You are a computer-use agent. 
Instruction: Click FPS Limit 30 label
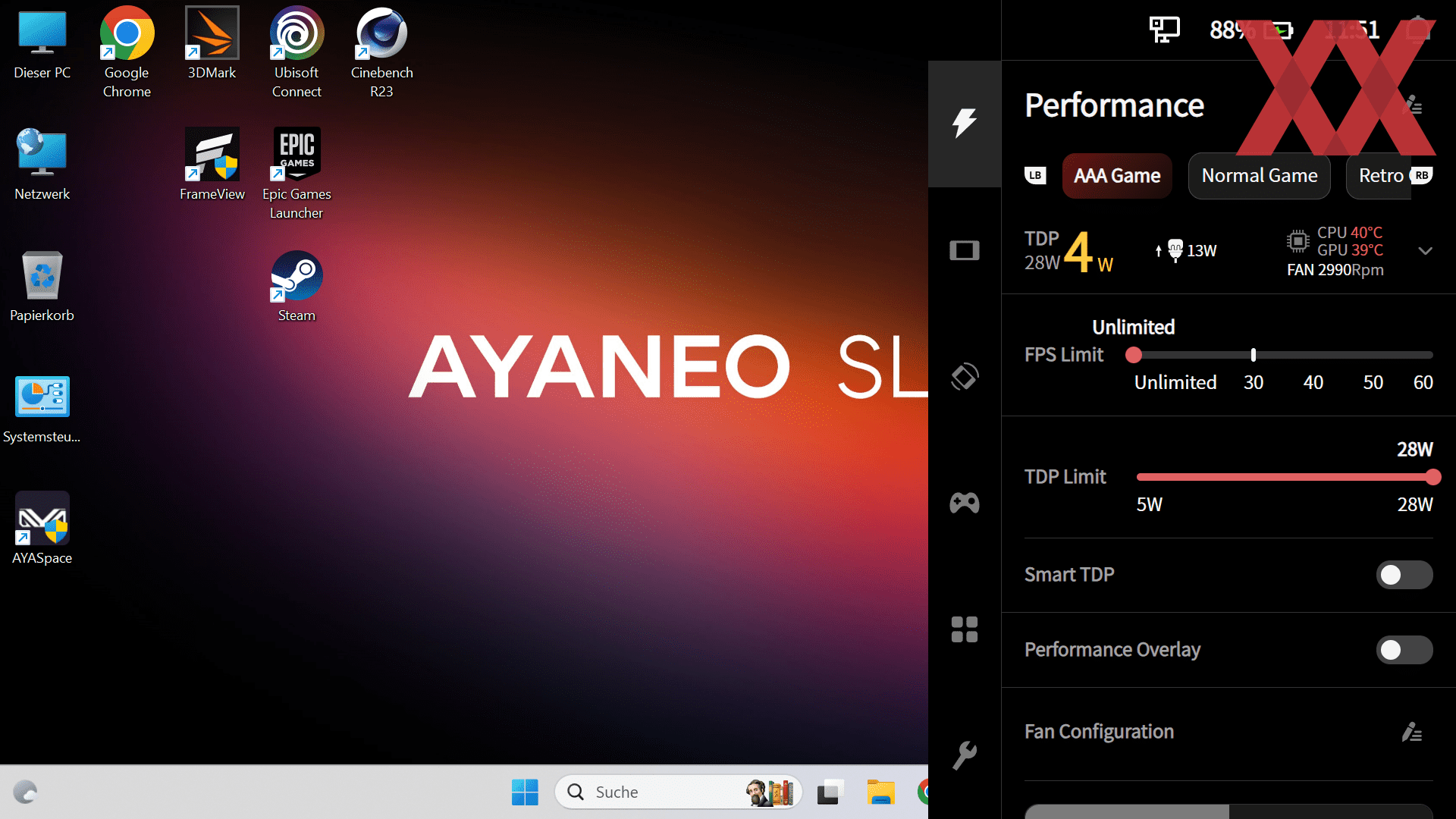(x=1254, y=382)
